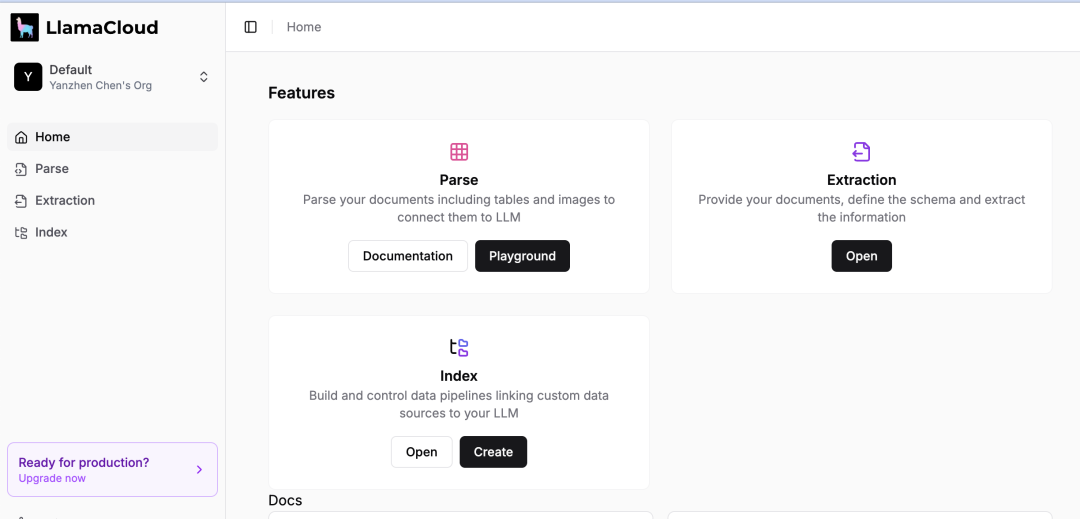Click the Index tree icon in sidebar
Screen dimensions: 1080x519
click(21, 232)
